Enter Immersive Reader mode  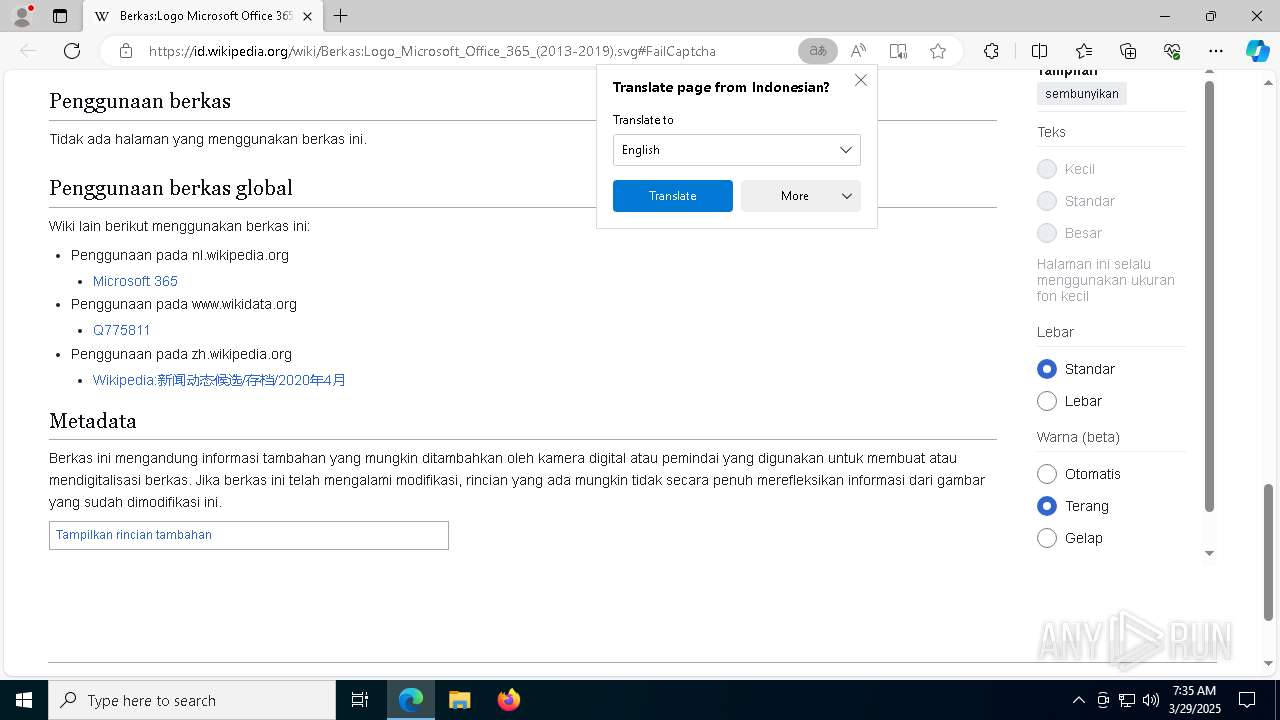pos(898,51)
